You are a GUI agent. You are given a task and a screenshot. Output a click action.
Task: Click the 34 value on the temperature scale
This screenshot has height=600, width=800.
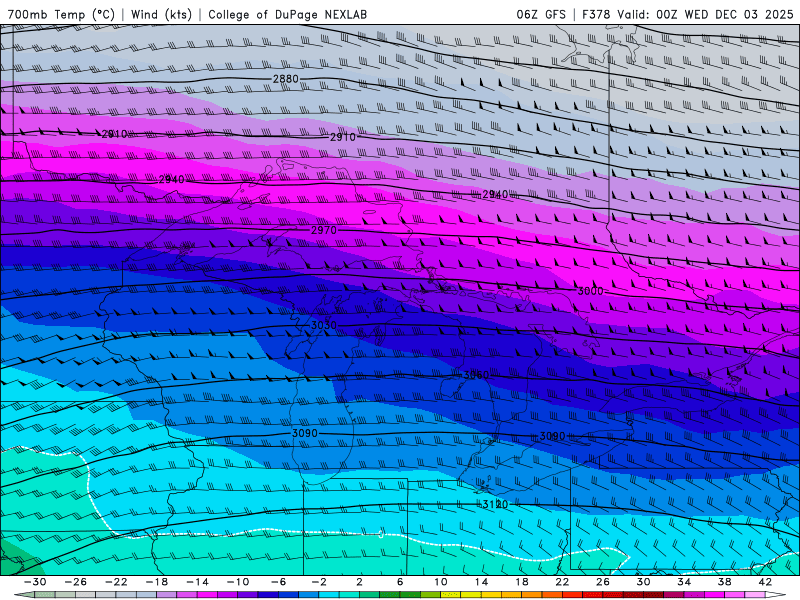[x=684, y=582]
